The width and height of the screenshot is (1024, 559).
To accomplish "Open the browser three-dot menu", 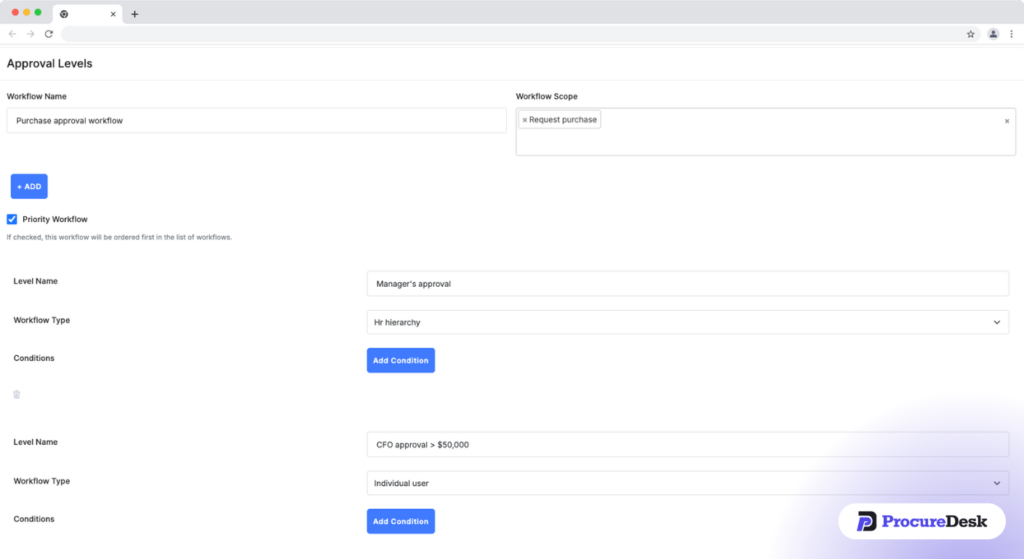I will pyautogui.click(x=1012, y=34).
